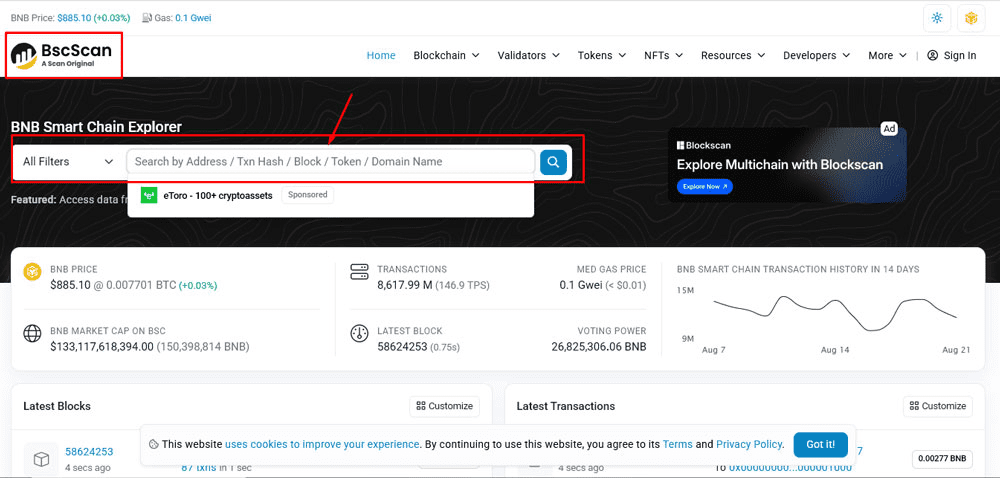Click the BNB Market Cap globe icon
Screen dimensions: 1000x478
[x=32, y=334]
